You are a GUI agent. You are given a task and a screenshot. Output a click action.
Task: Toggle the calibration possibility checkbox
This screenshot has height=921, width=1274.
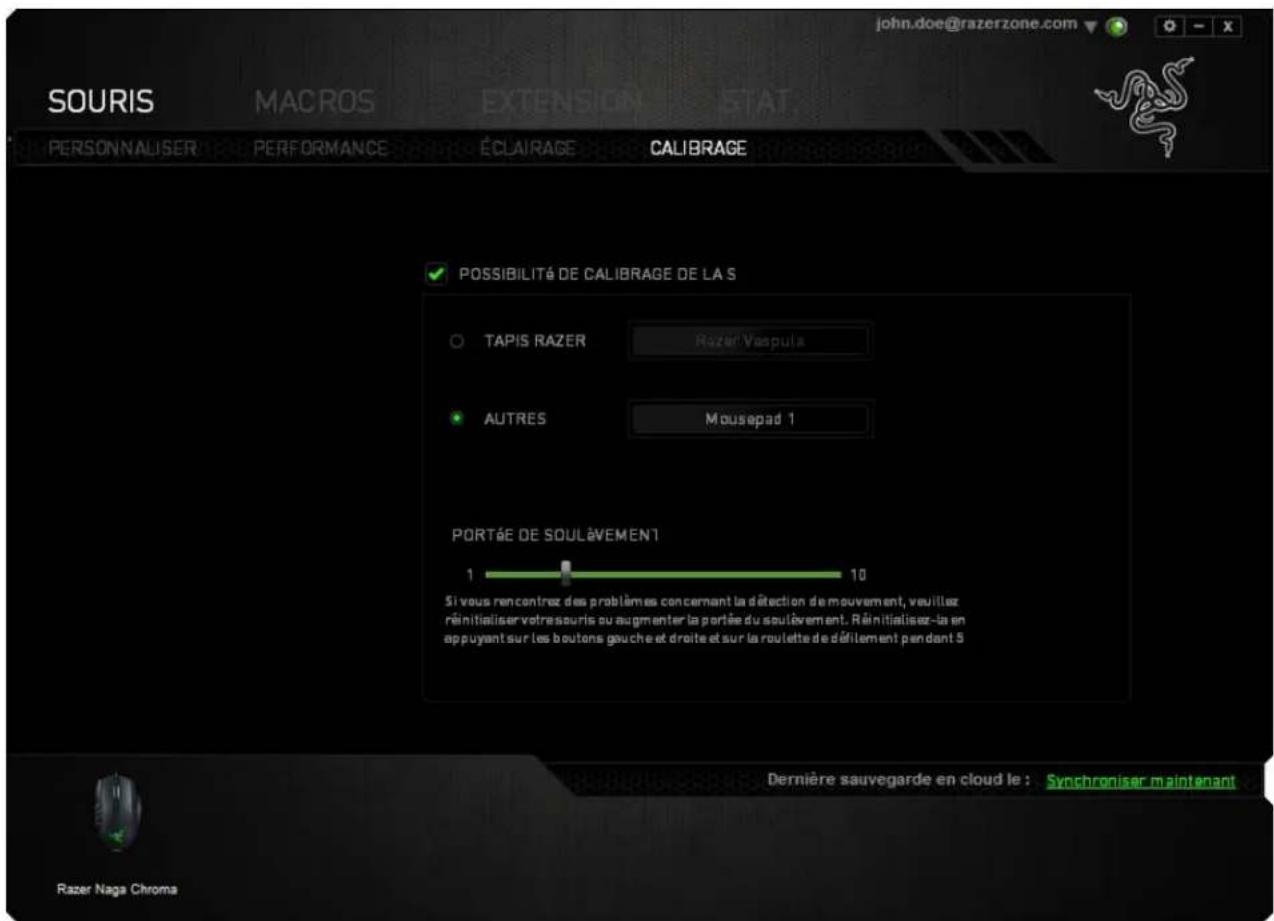click(435, 273)
